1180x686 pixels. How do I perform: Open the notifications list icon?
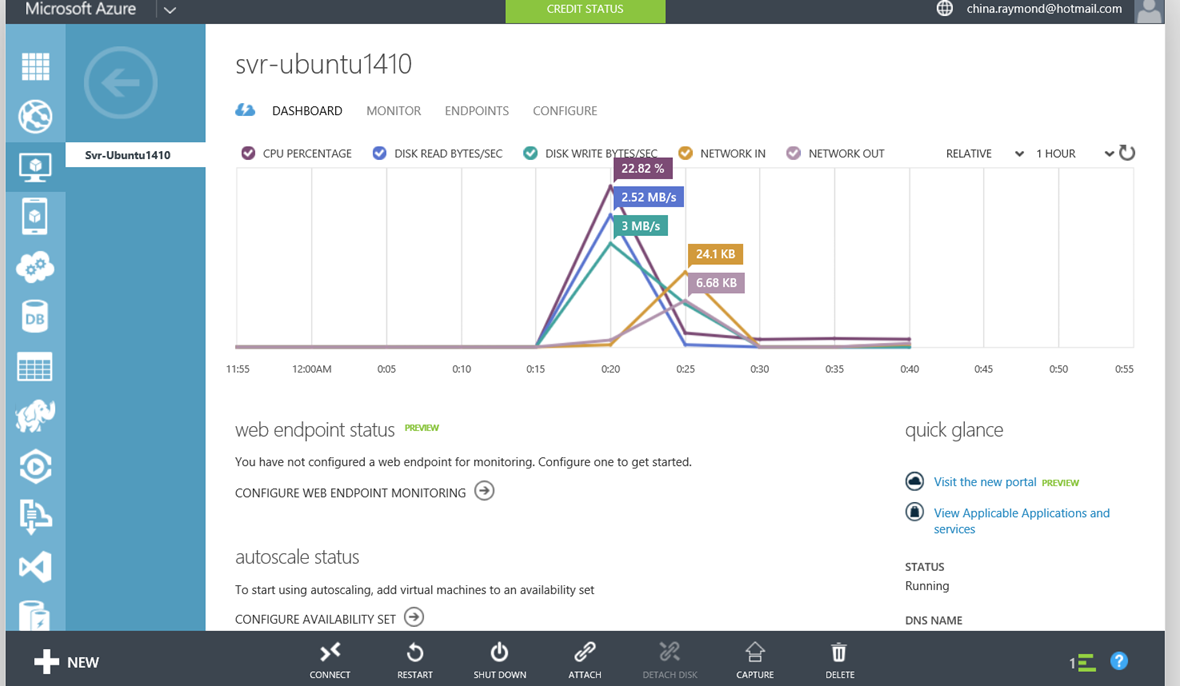tap(1083, 663)
